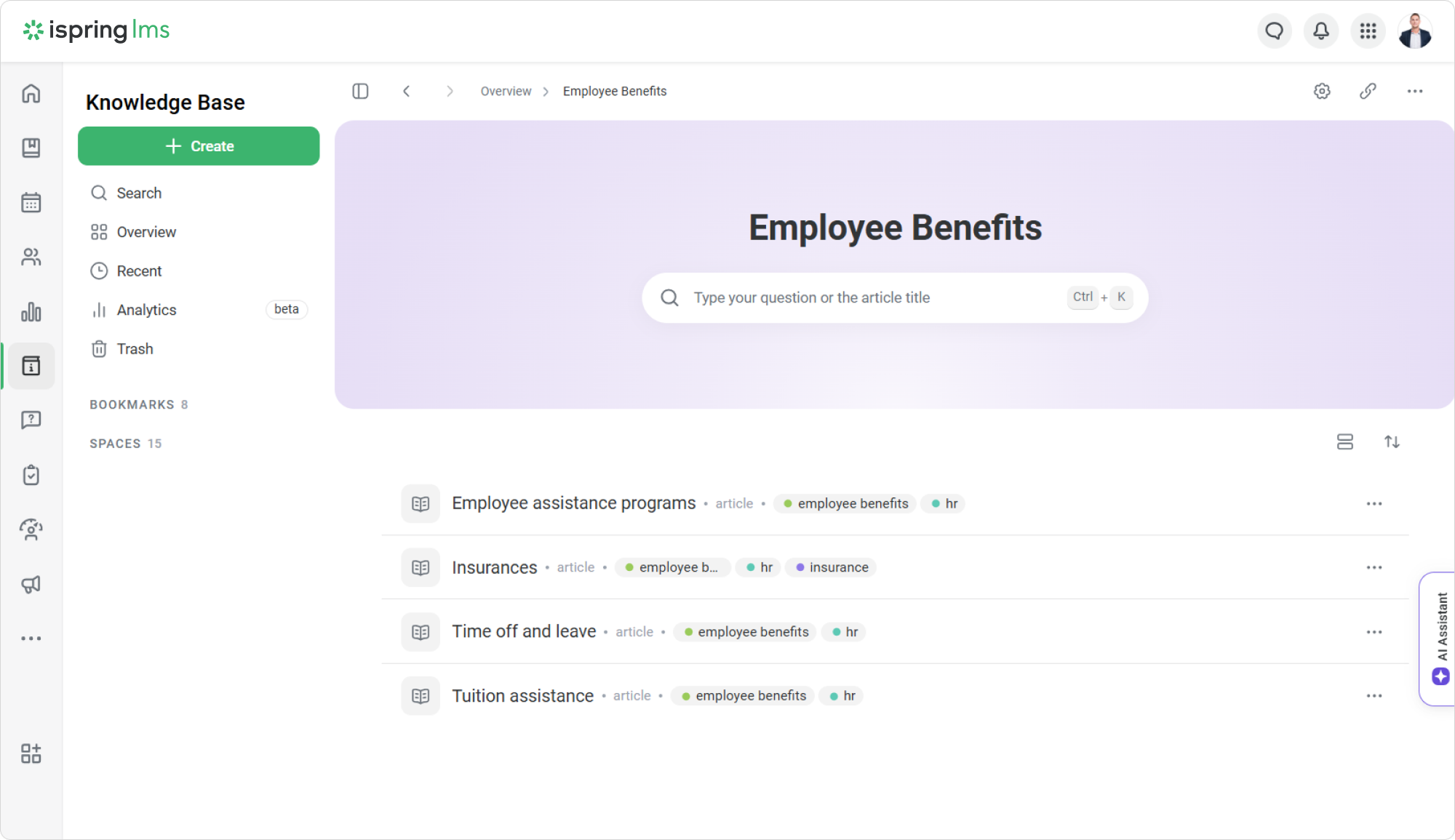This screenshot has width=1455, height=840.
Task: Toggle the sidebar panel visibility
Action: [x=360, y=91]
